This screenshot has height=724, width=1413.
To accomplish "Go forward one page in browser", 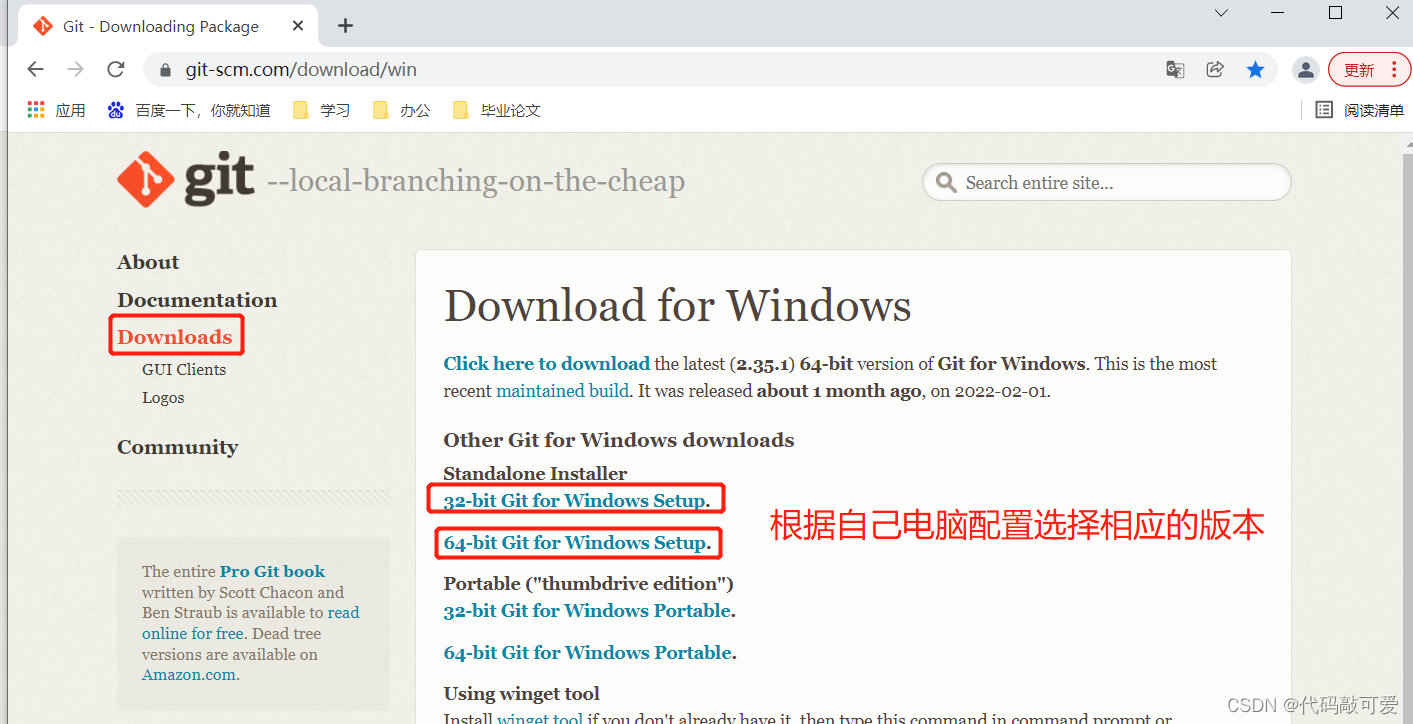I will 75,69.
